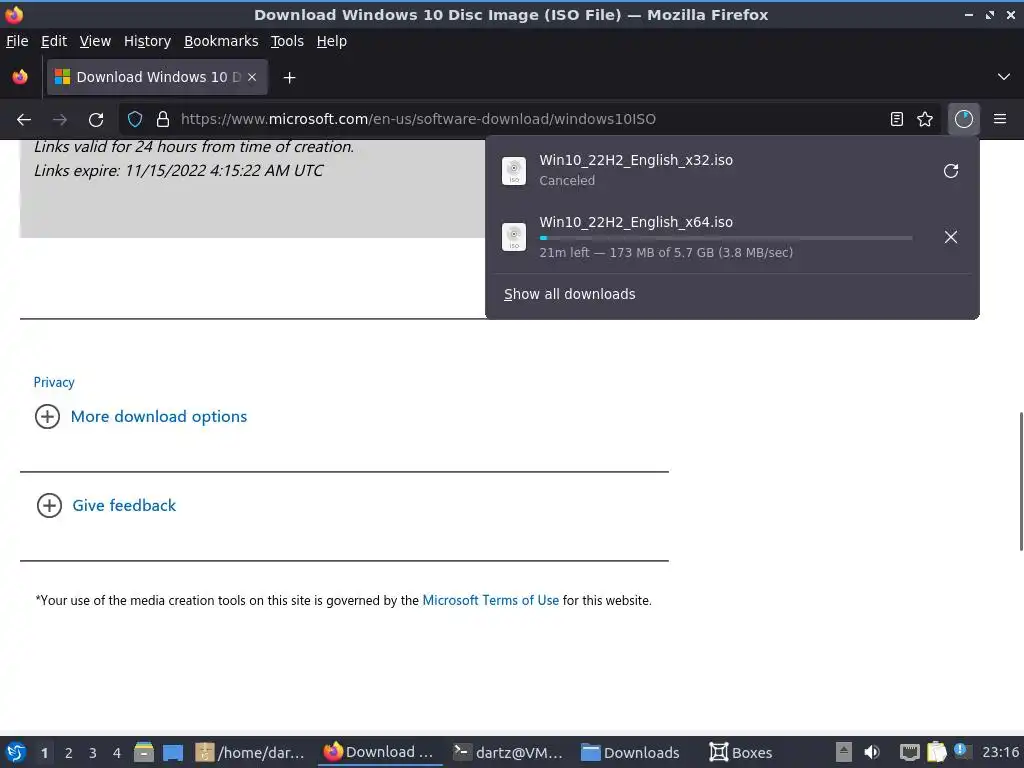Image resolution: width=1024 pixels, height=768 pixels.
Task: Click Show all downloads
Action: click(x=569, y=295)
